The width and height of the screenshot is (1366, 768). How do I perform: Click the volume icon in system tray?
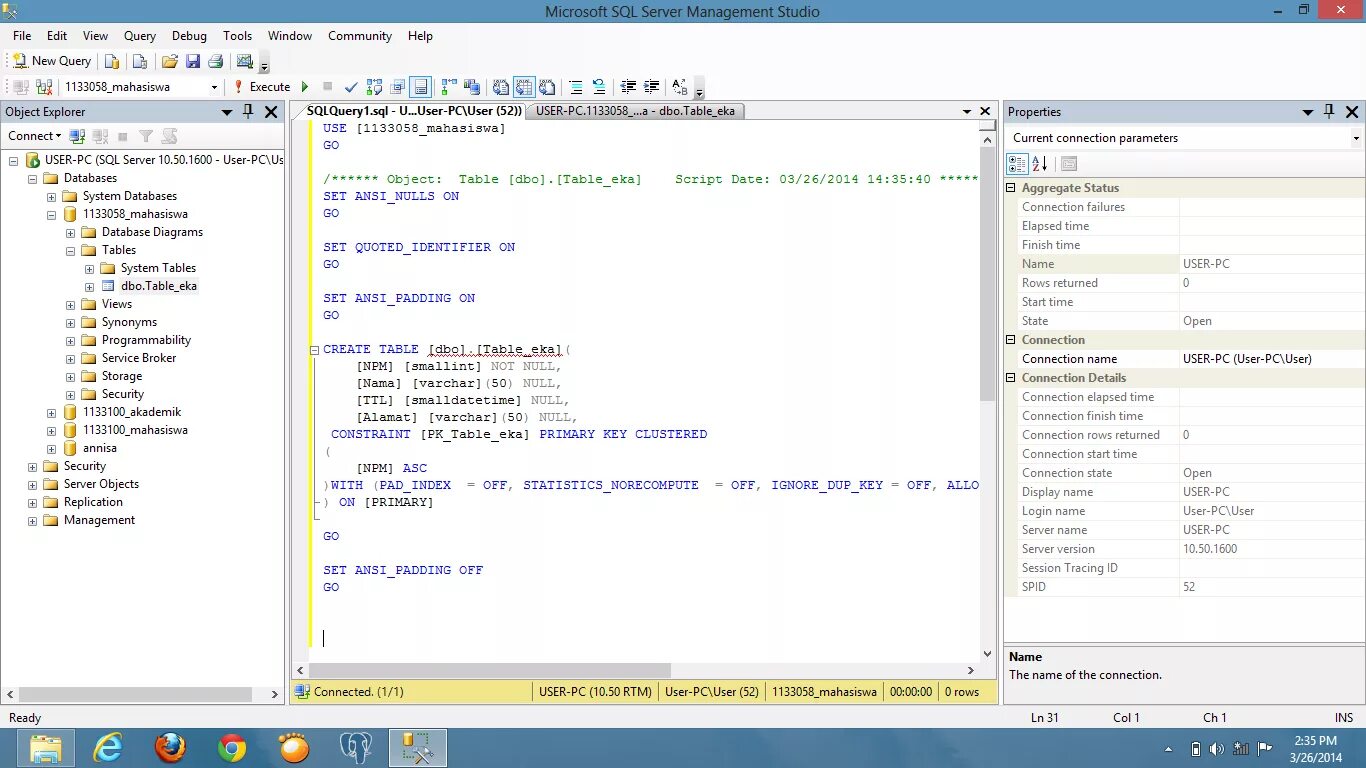1217,748
